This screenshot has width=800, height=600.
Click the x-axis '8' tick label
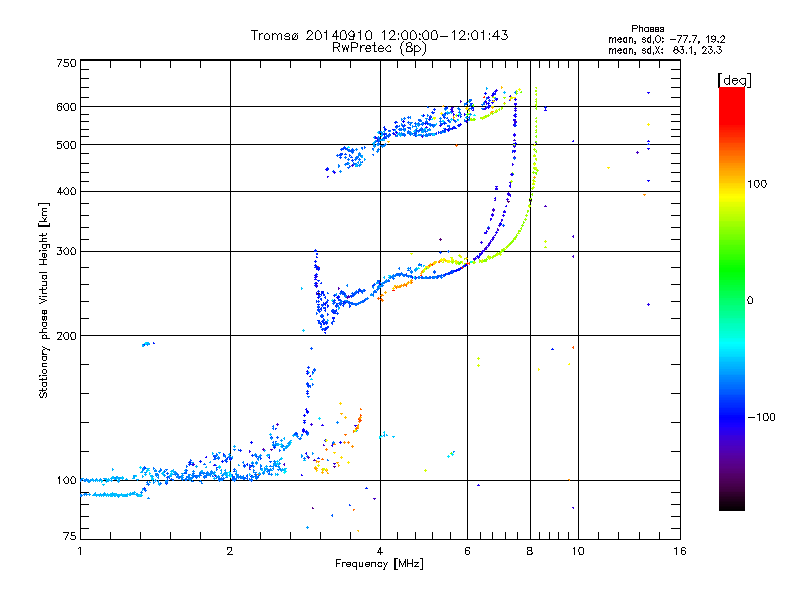coord(530,551)
